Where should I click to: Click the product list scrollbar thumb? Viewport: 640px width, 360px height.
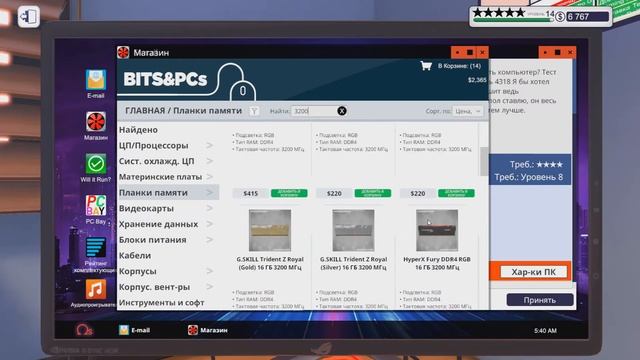[x=484, y=161]
